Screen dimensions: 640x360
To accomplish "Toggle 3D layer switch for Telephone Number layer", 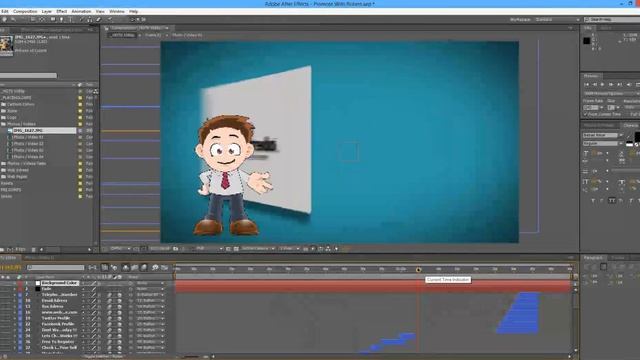I will 120,294.
